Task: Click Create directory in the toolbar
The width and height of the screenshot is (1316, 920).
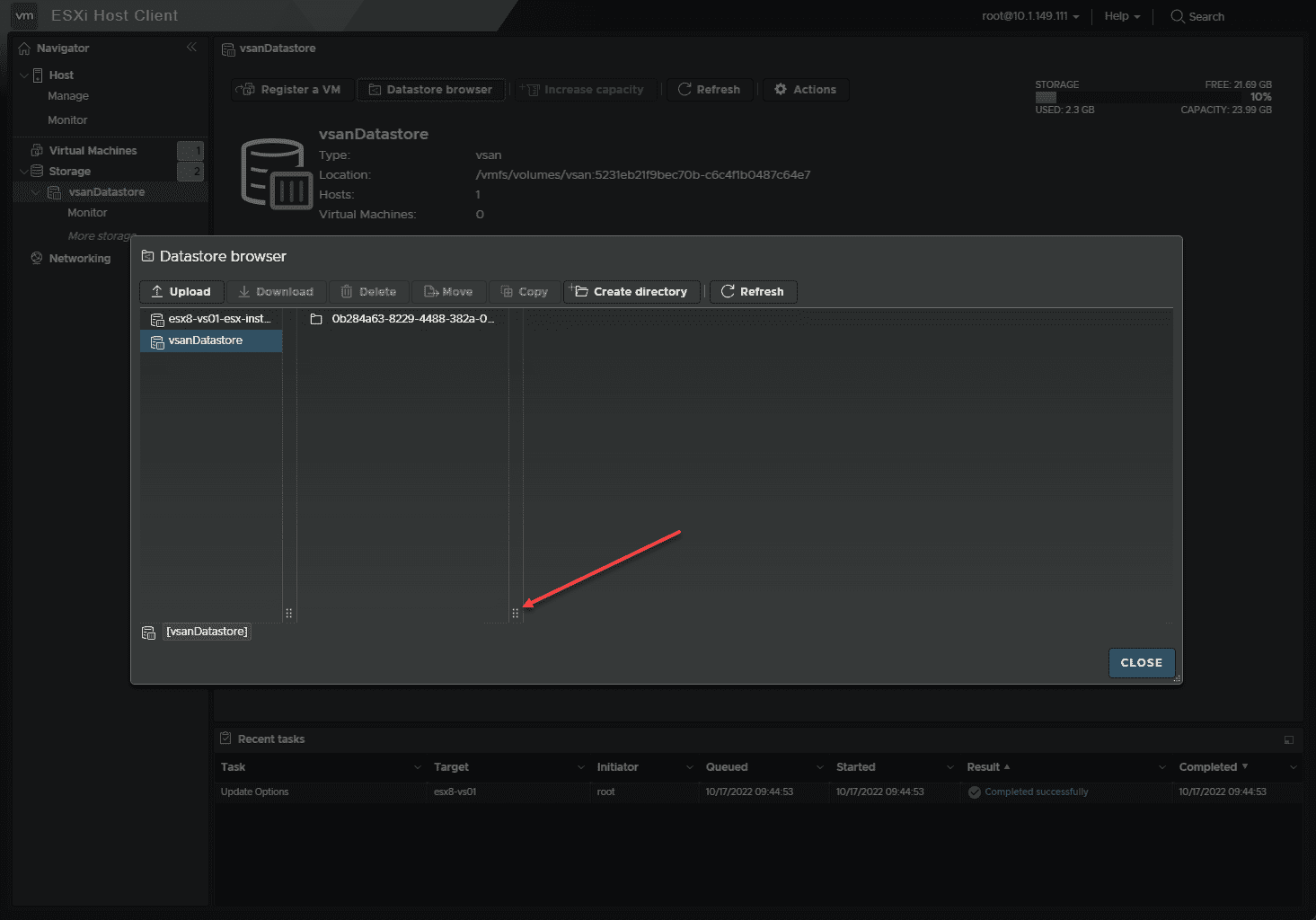Action: click(x=632, y=292)
